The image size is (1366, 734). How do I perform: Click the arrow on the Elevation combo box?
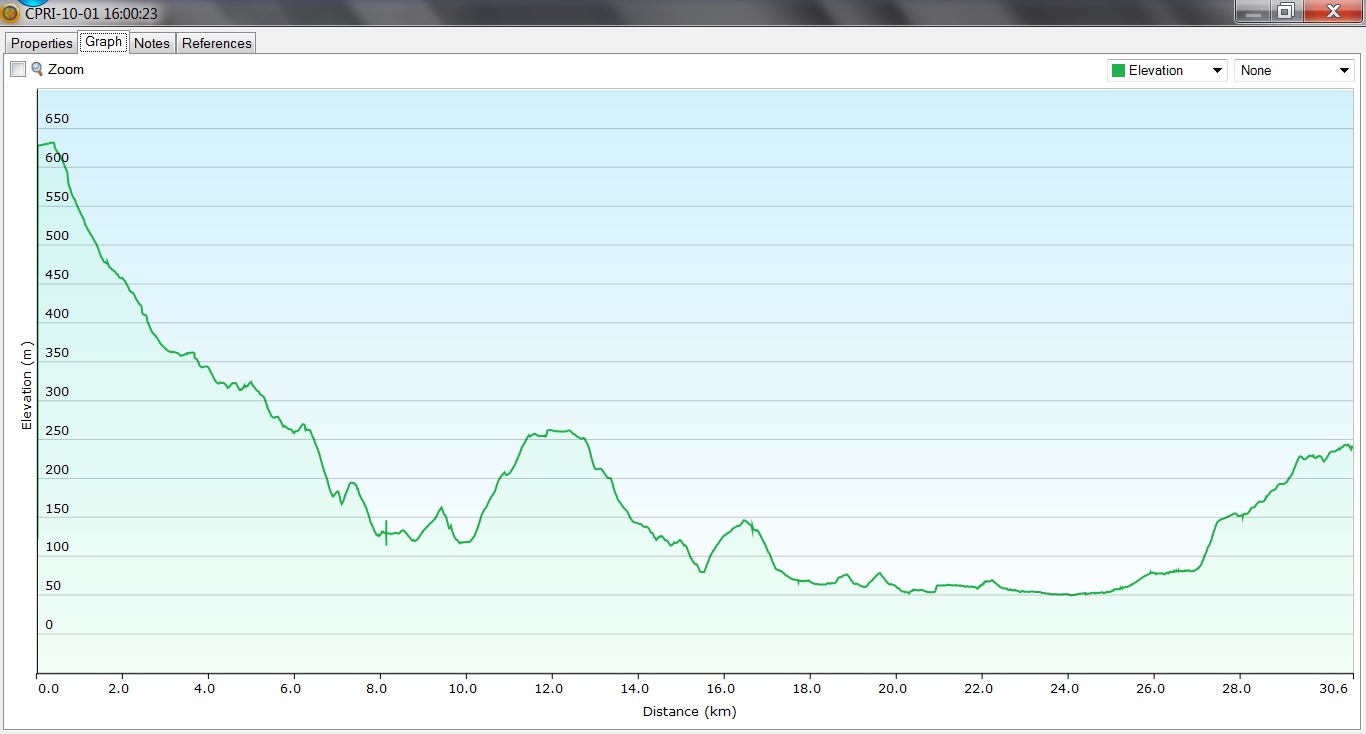[x=1217, y=71]
